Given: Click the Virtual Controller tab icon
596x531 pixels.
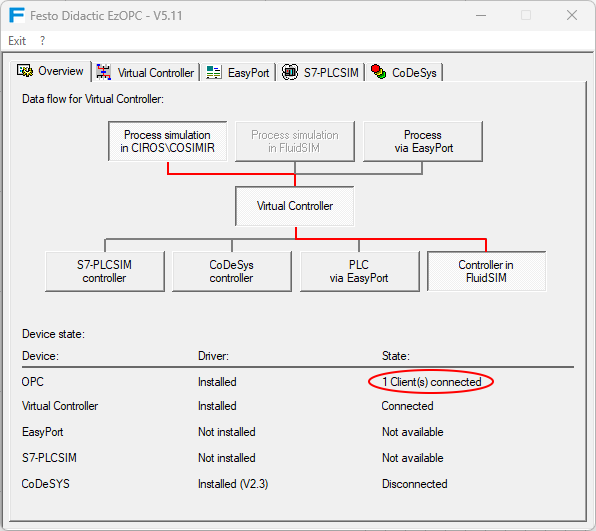Looking at the screenshot, I should tap(103, 72).
